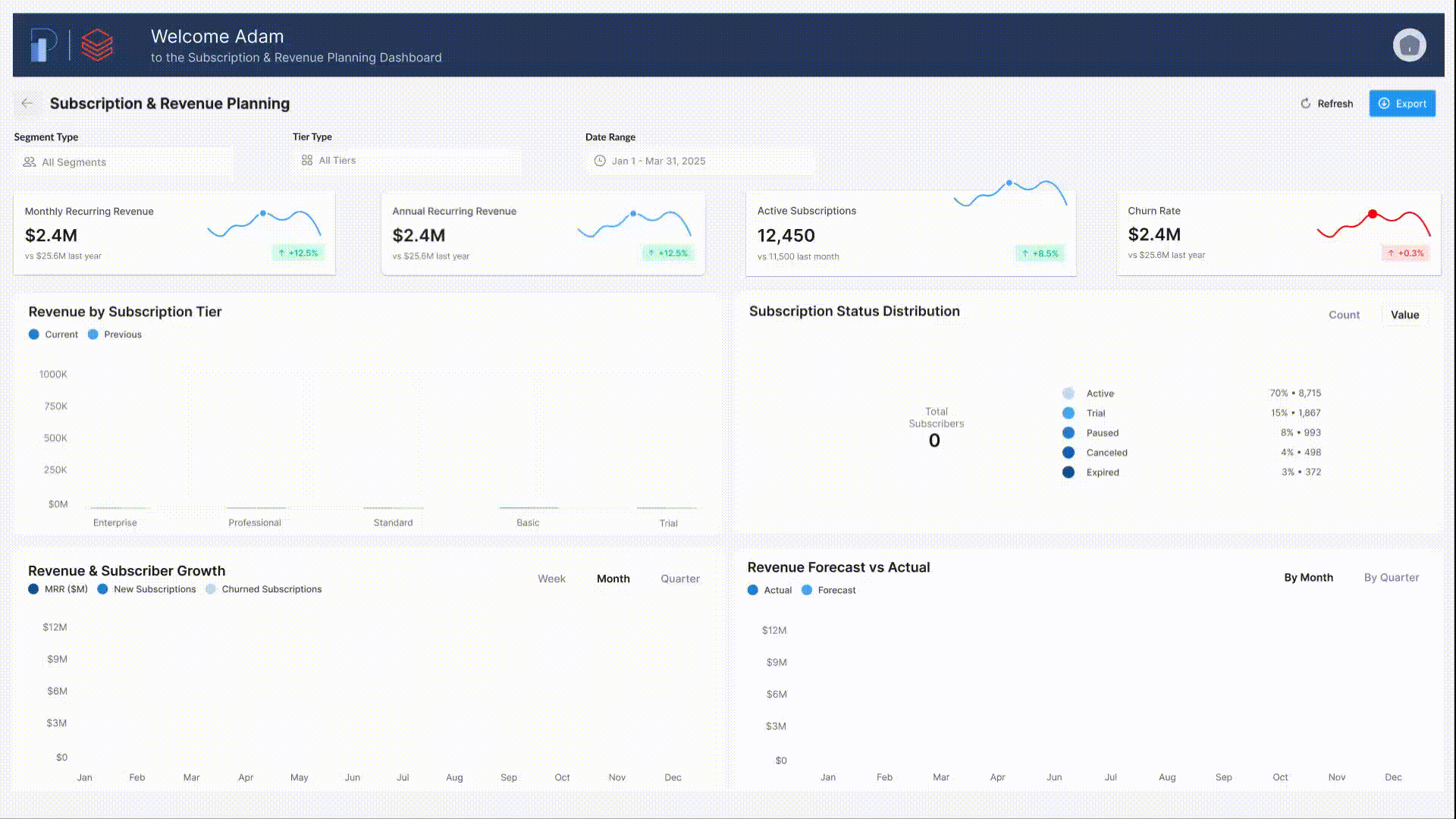The height and width of the screenshot is (819, 1456).
Task: Click the Refresh circular arrow icon
Action: [x=1305, y=104]
